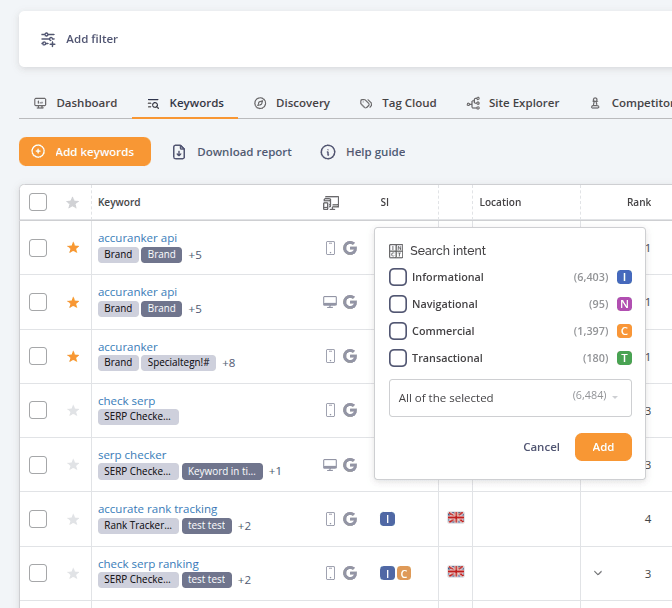Click the Add keywords button
This screenshot has height=608, width=672.
point(85,152)
